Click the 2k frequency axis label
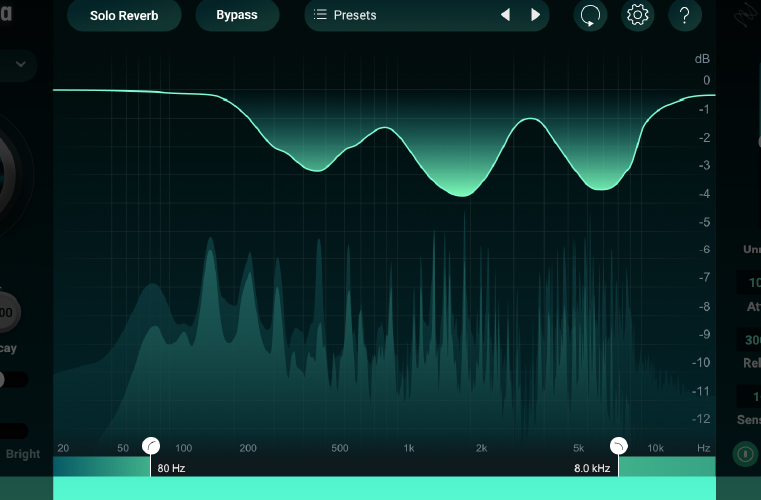The width and height of the screenshot is (761, 500). tap(481, 448)
